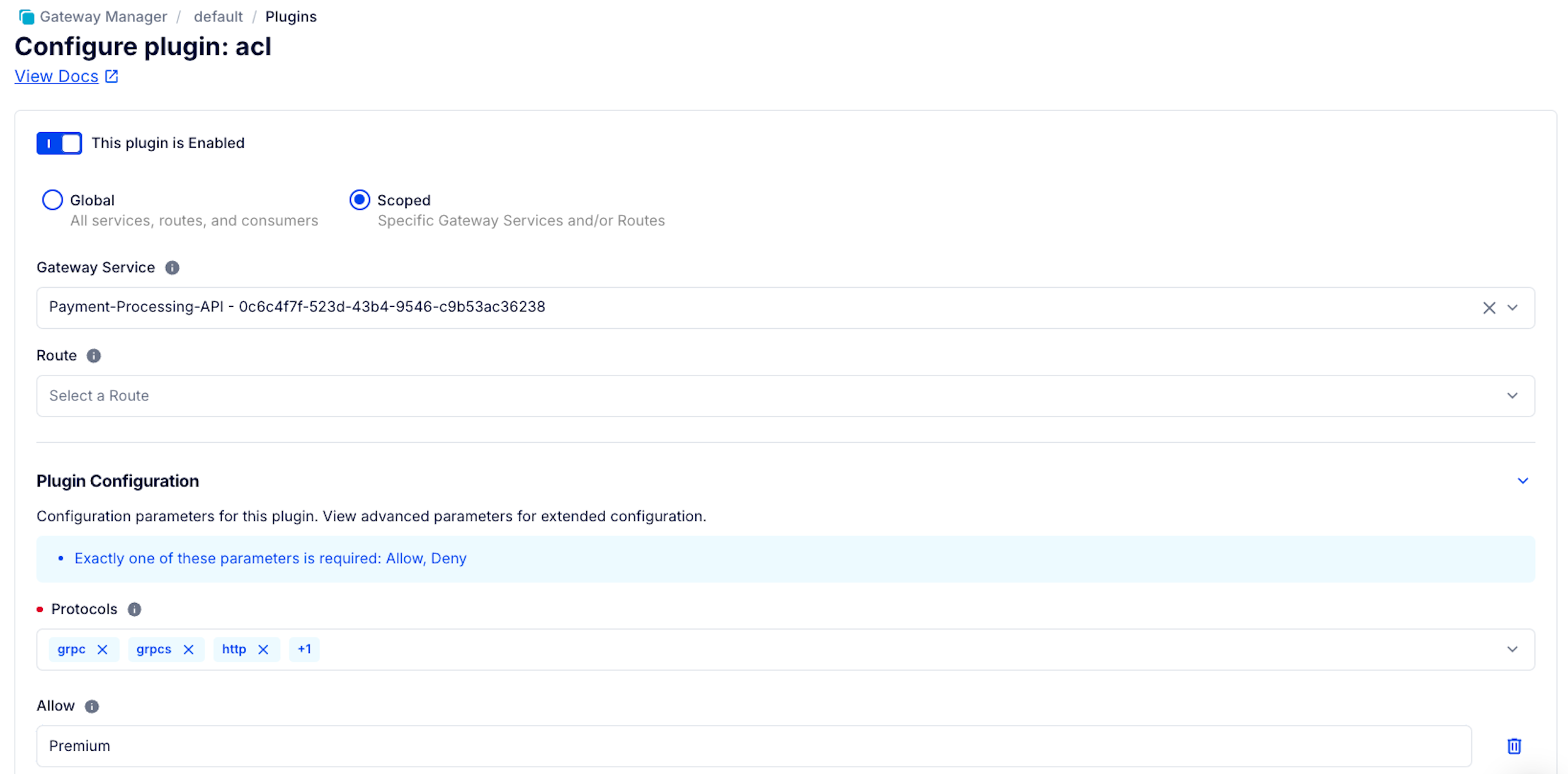1568x774 pixels.
Task: Select the Global scope radio button
Action: [53, 200]
